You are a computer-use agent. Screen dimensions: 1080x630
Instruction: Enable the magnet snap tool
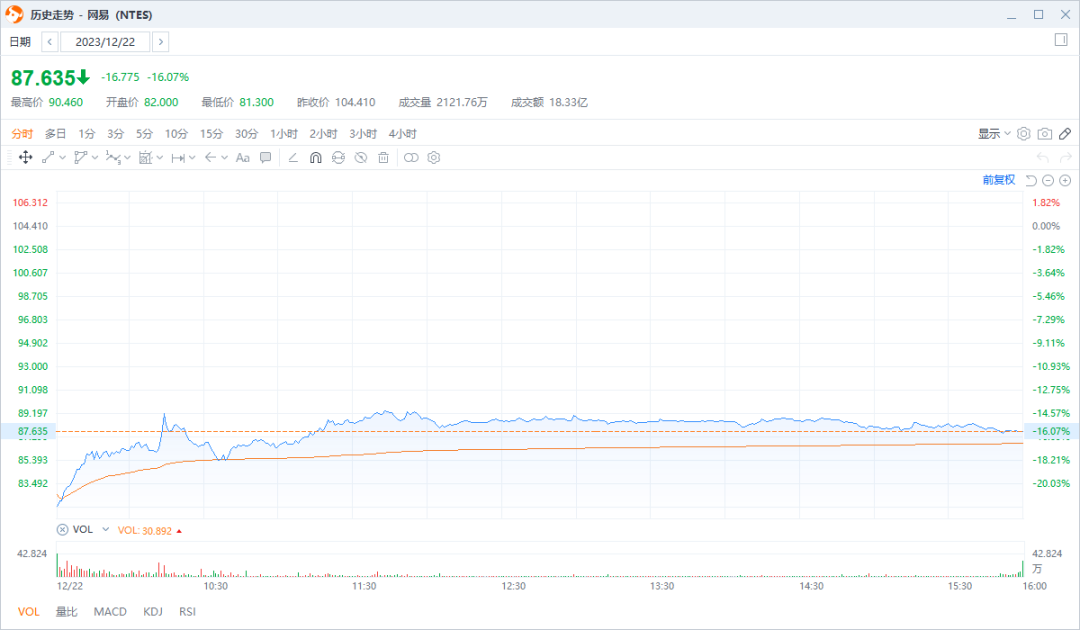pyautogui.click(x=315, y=158)
